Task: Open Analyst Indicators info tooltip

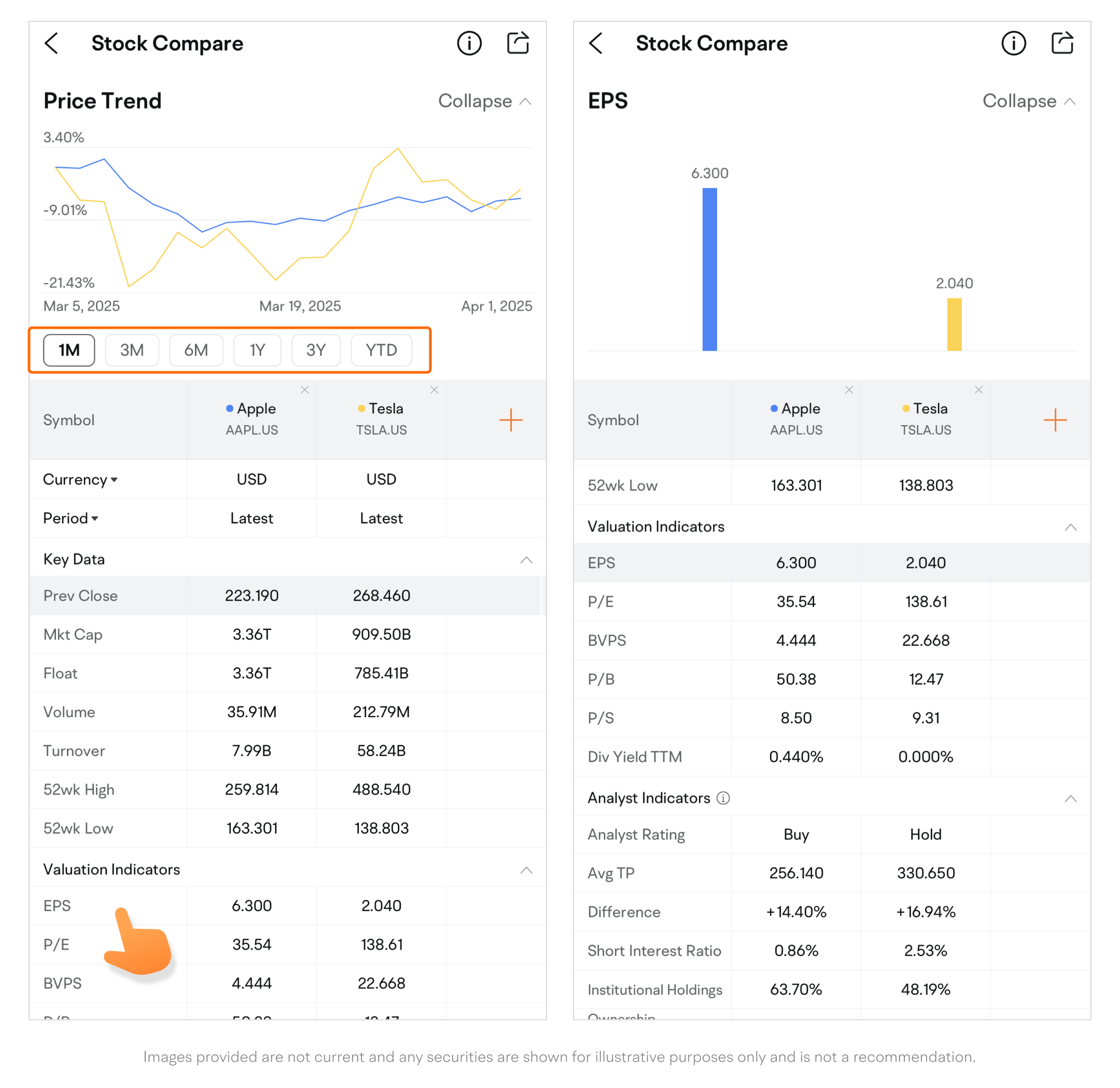Action: (x=723, y=798)
